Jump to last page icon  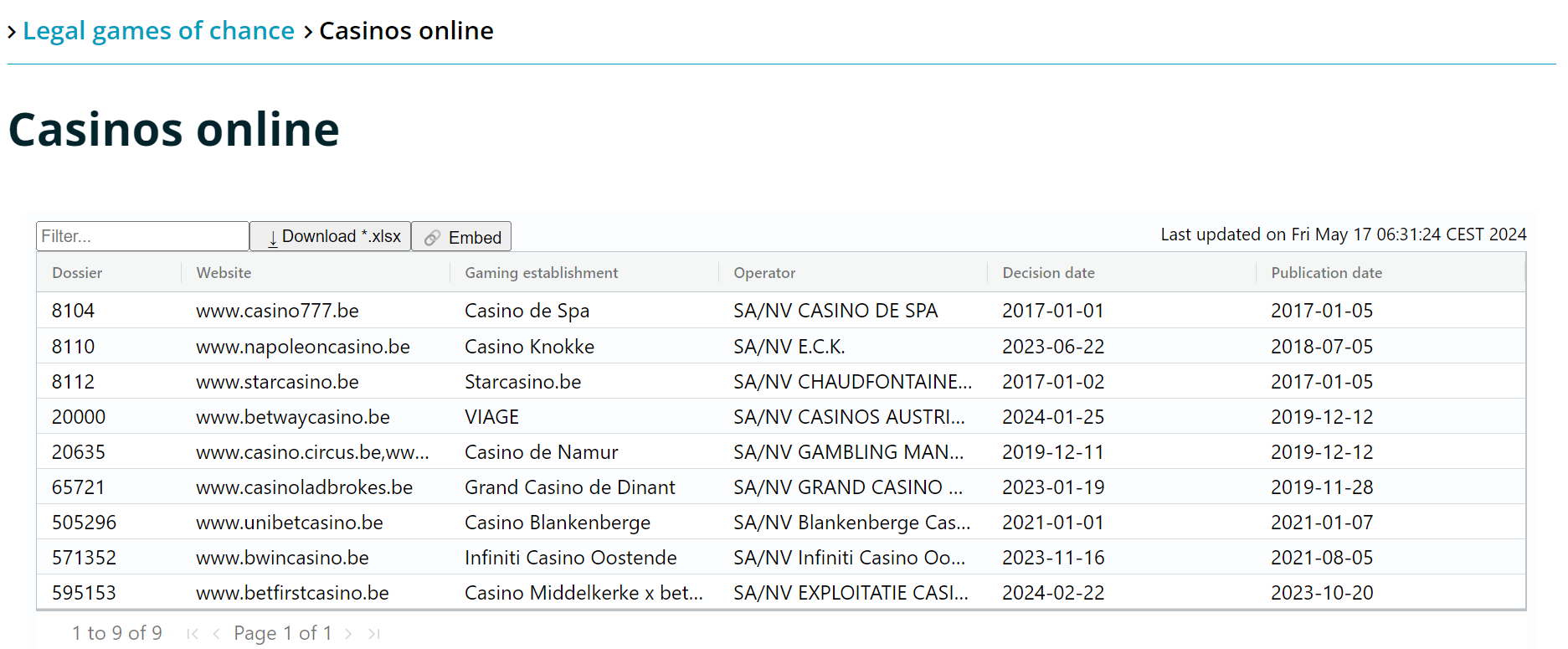(373, 634)
